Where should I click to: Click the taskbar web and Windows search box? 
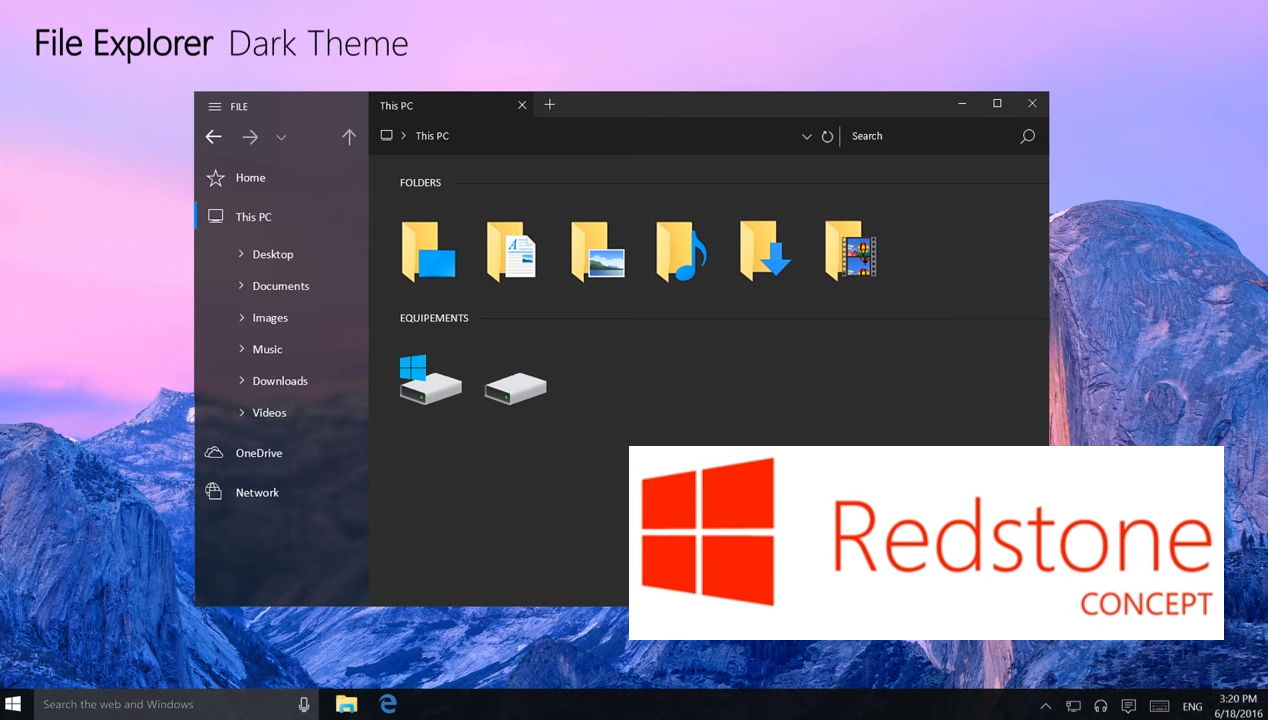174,704
